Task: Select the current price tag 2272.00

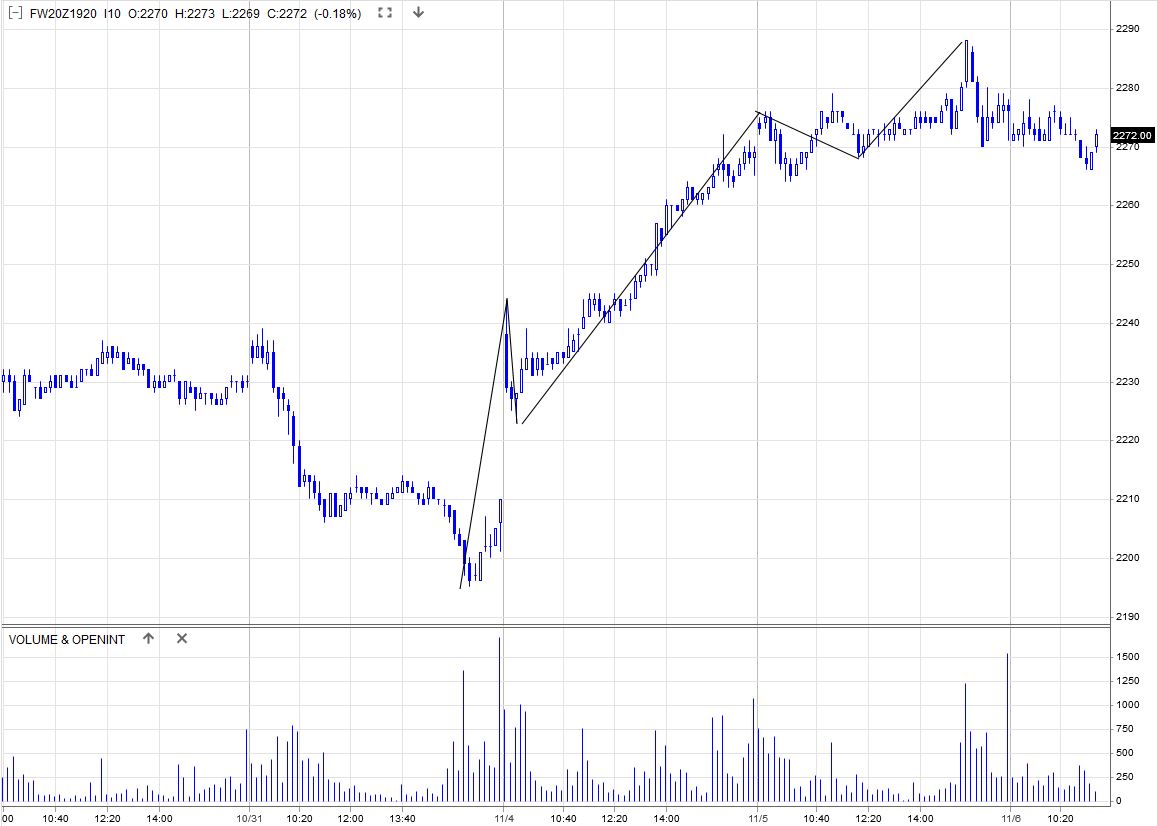Action: (1132, 136)
